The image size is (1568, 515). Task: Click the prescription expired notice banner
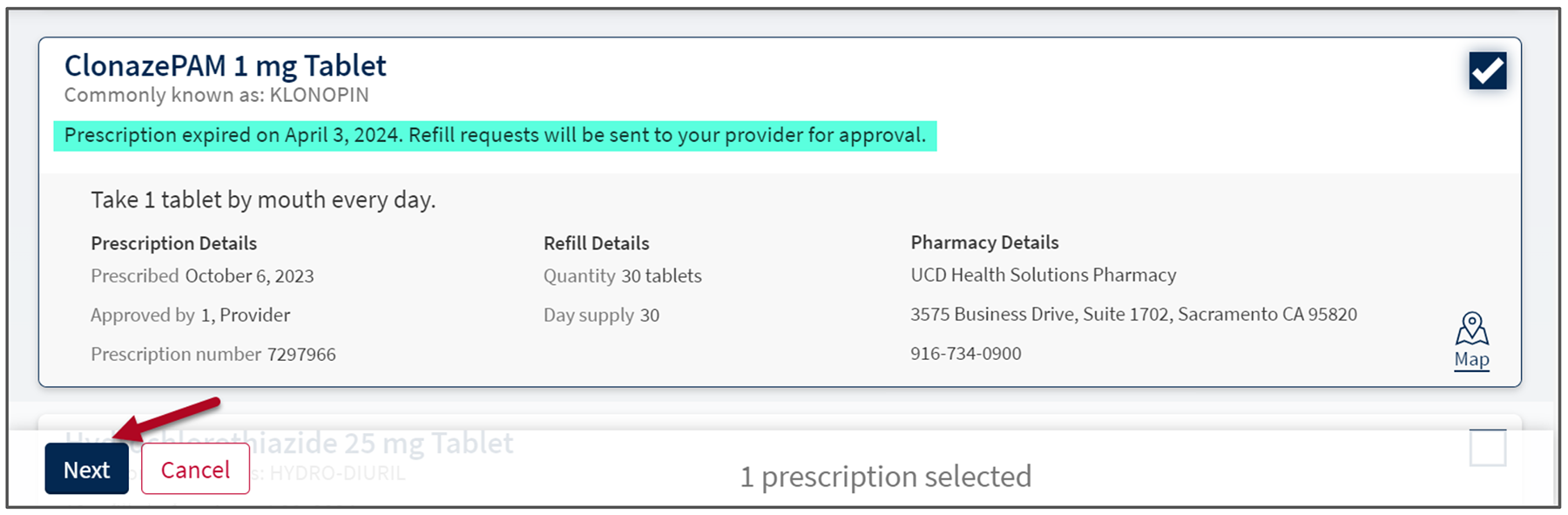495,136
